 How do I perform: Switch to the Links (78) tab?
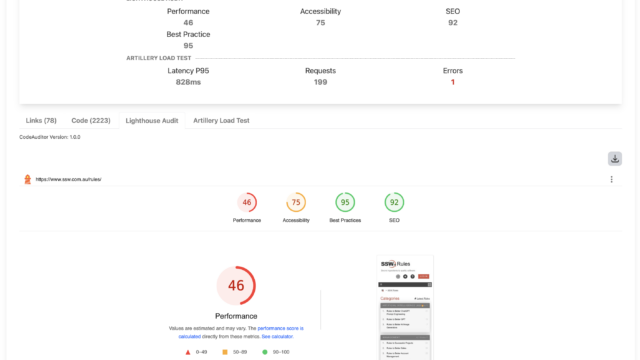click(x=41, y=120)
